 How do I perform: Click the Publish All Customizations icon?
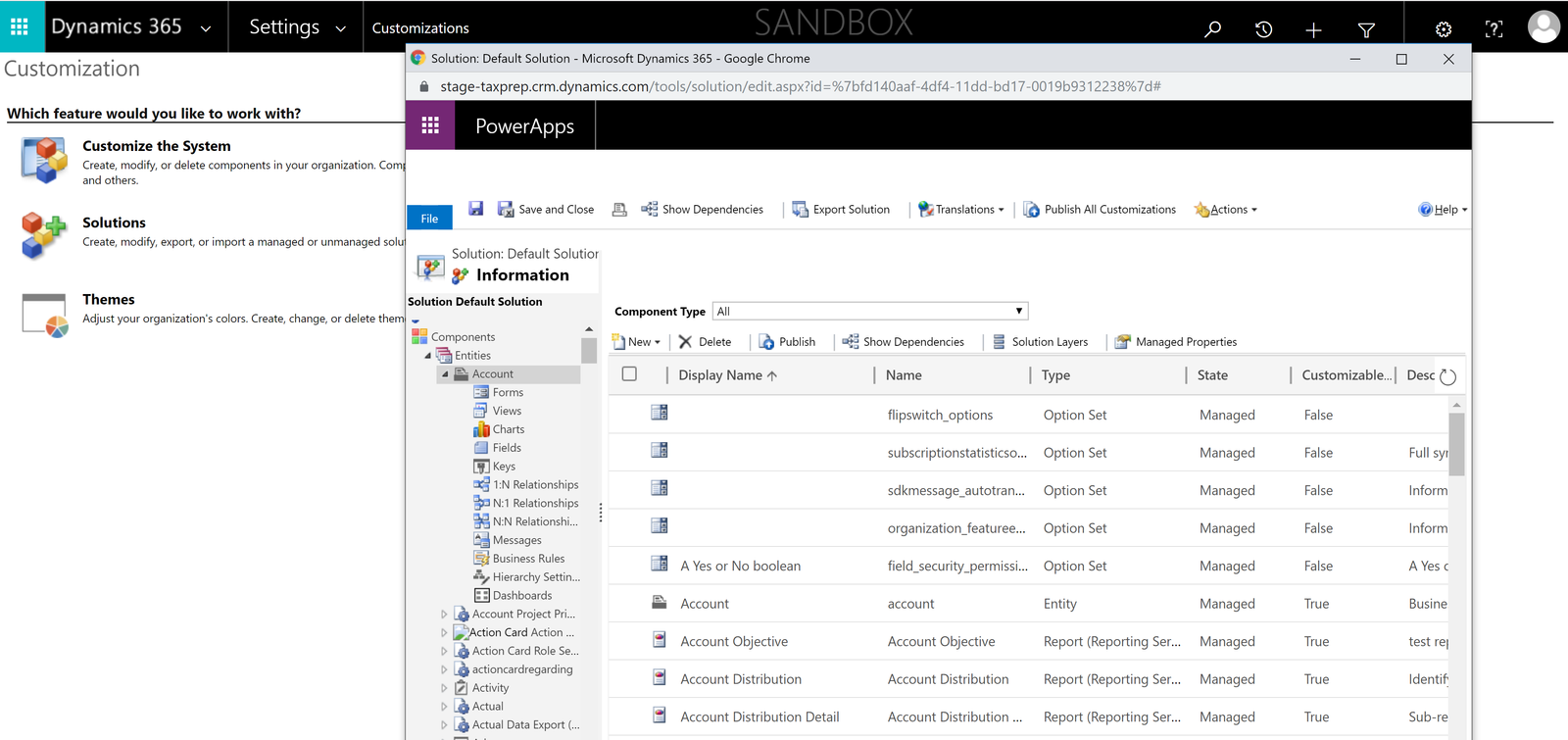(1031, 210)
